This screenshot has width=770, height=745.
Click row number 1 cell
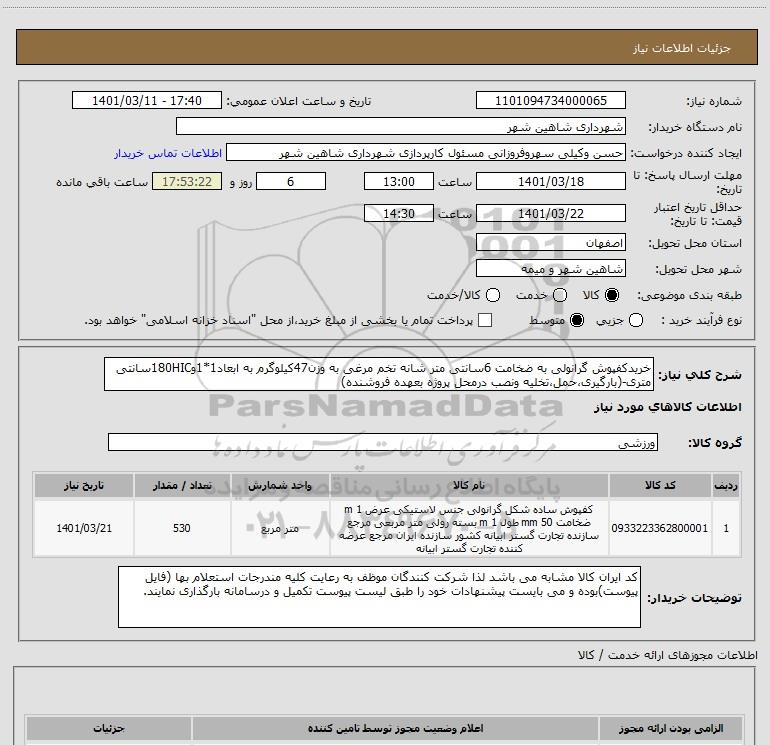pos(726,528)
